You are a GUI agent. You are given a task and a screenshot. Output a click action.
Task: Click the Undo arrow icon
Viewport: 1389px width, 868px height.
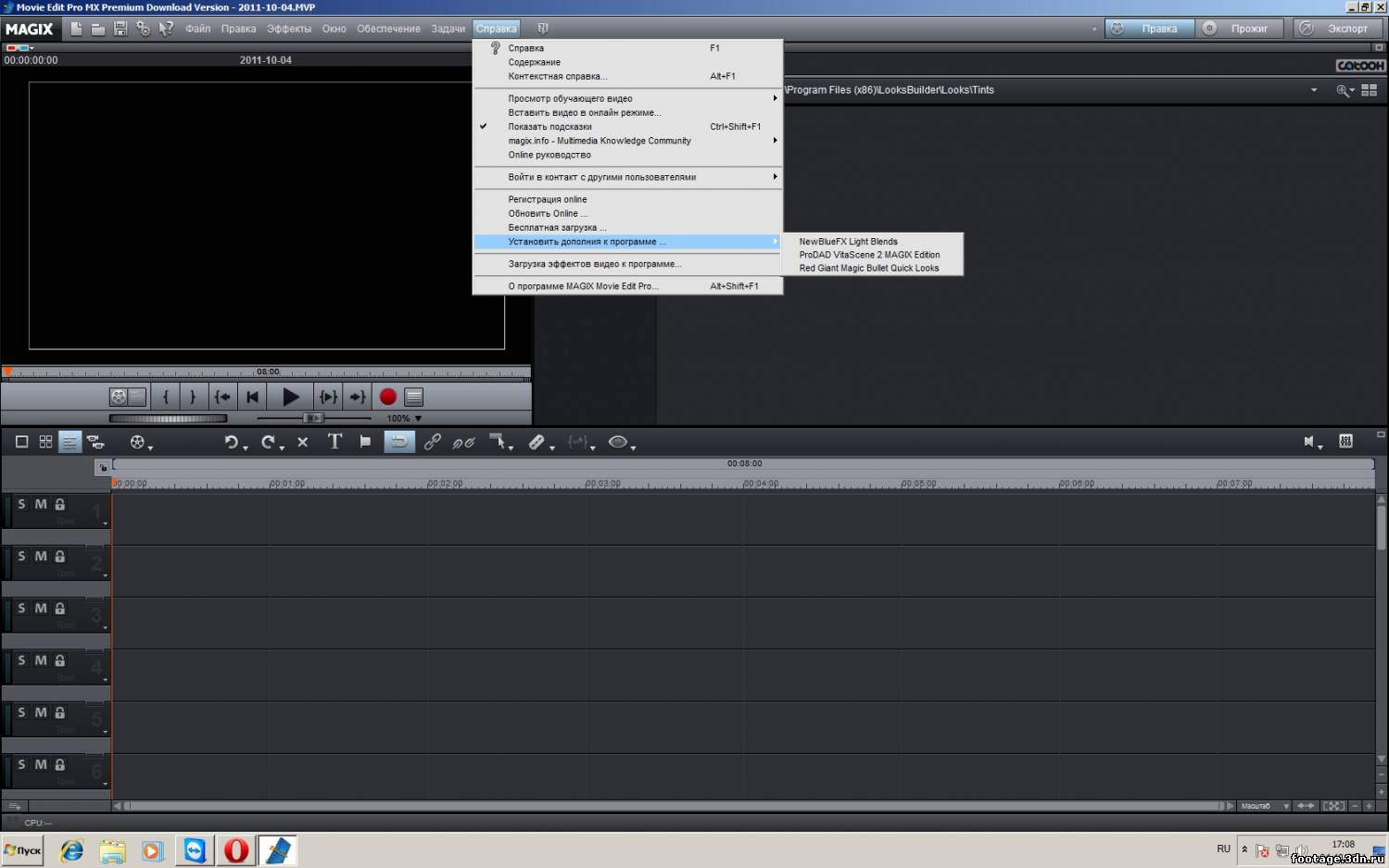[x=231, y=442]
